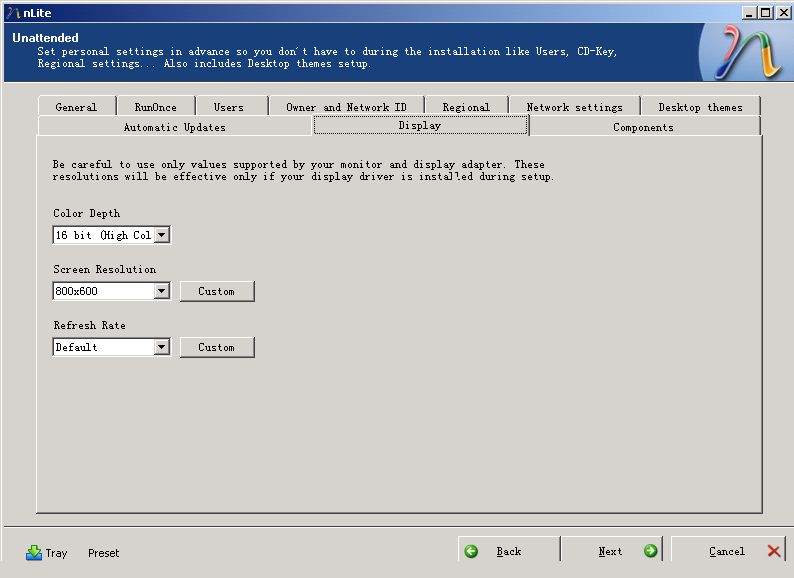Select the Users tab
The image size is (794, 578).
(x=228, y=107)
